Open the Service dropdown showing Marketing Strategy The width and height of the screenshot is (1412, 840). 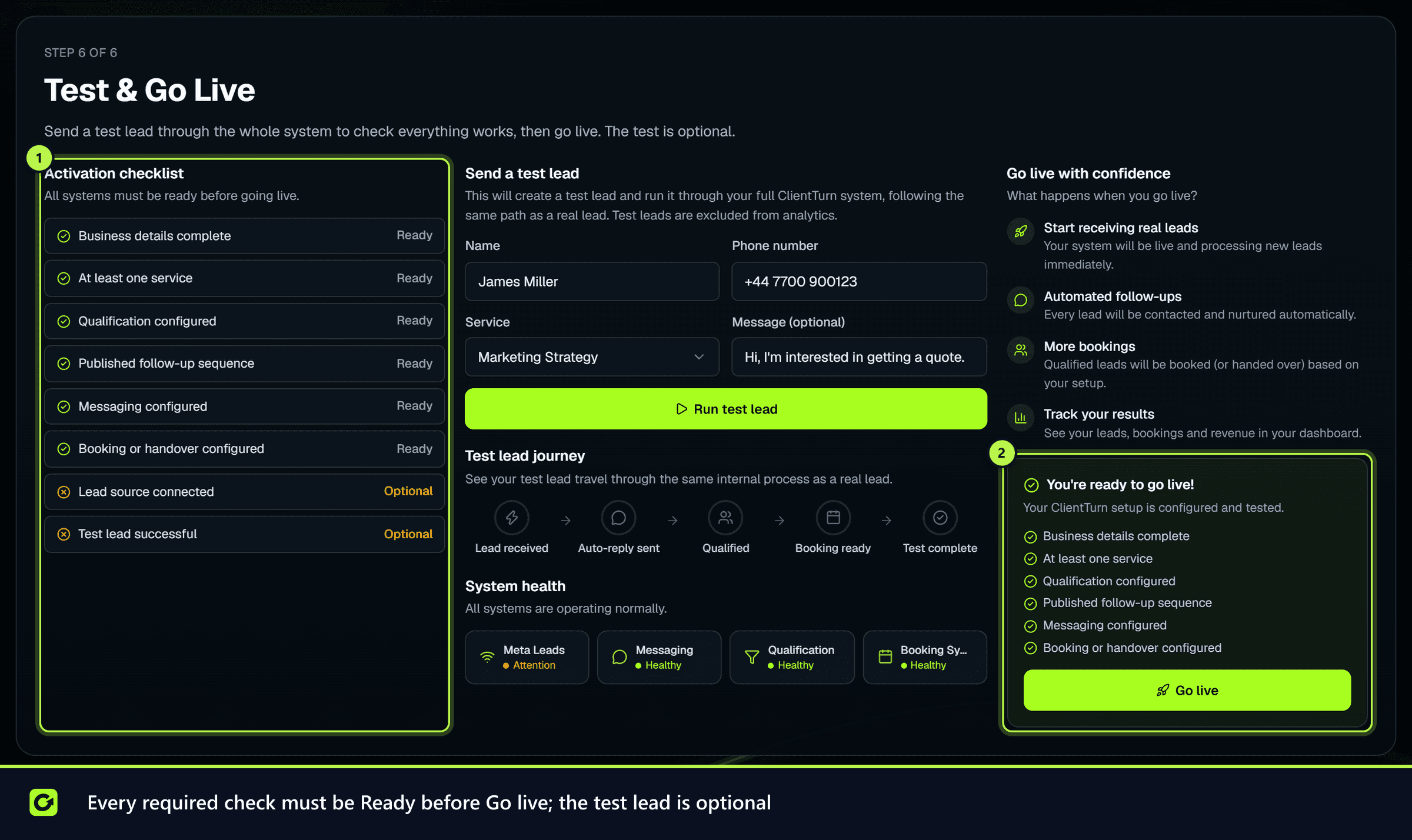click(x=592, y=357)
